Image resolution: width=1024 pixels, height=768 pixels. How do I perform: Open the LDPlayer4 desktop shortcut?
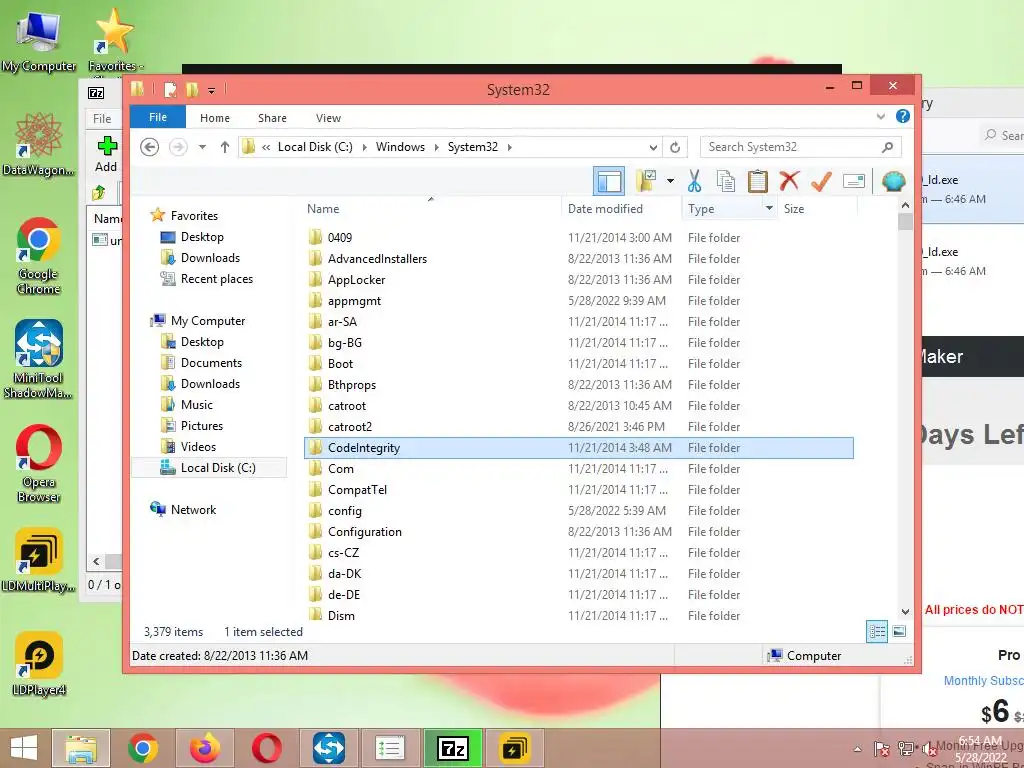(x=39, y=664)
